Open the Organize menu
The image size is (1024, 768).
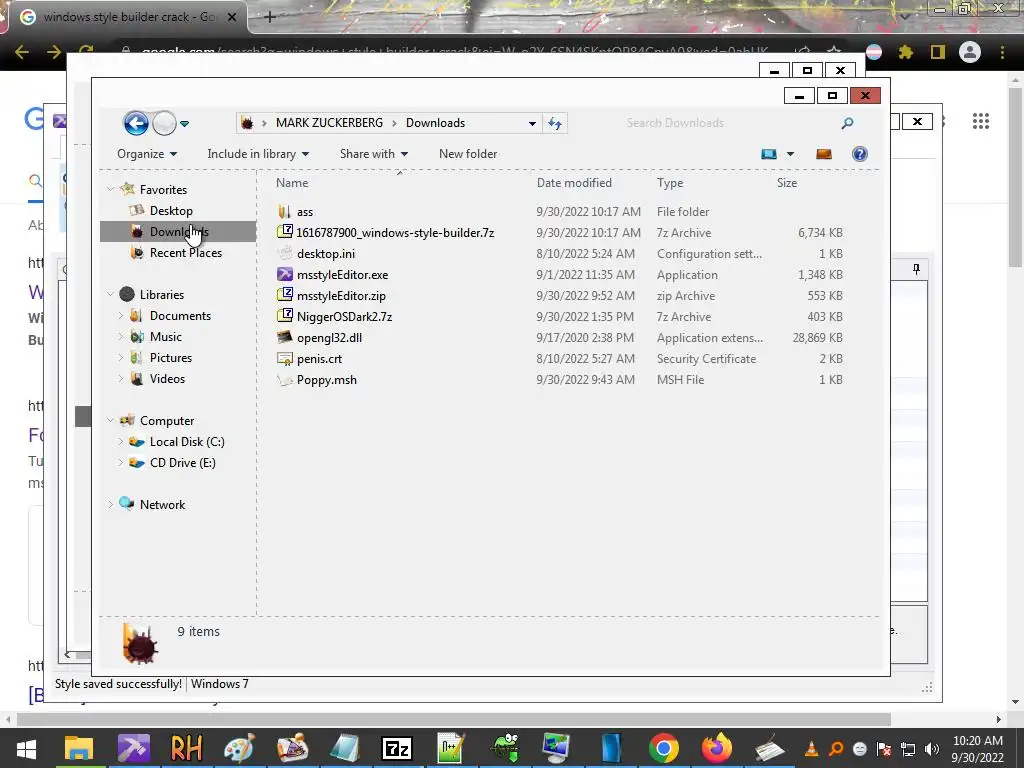click(147, 154)
